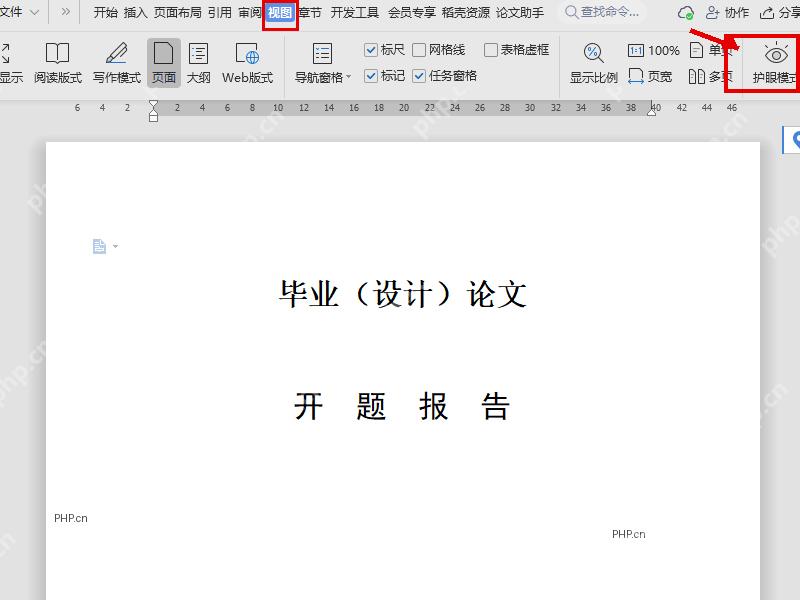Open the Thesis Assistant (论文助手) tab

coord(520,12)
